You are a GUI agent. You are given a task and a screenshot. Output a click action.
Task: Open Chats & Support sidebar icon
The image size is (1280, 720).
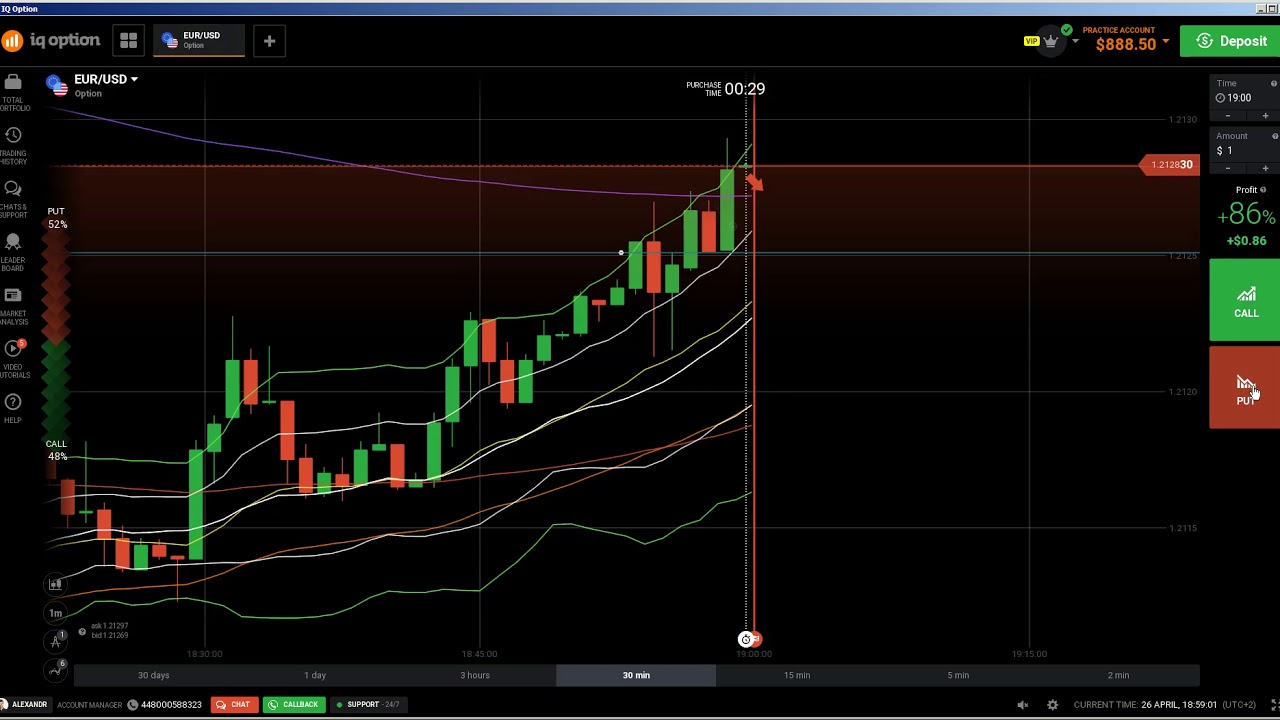pos(13,199)
